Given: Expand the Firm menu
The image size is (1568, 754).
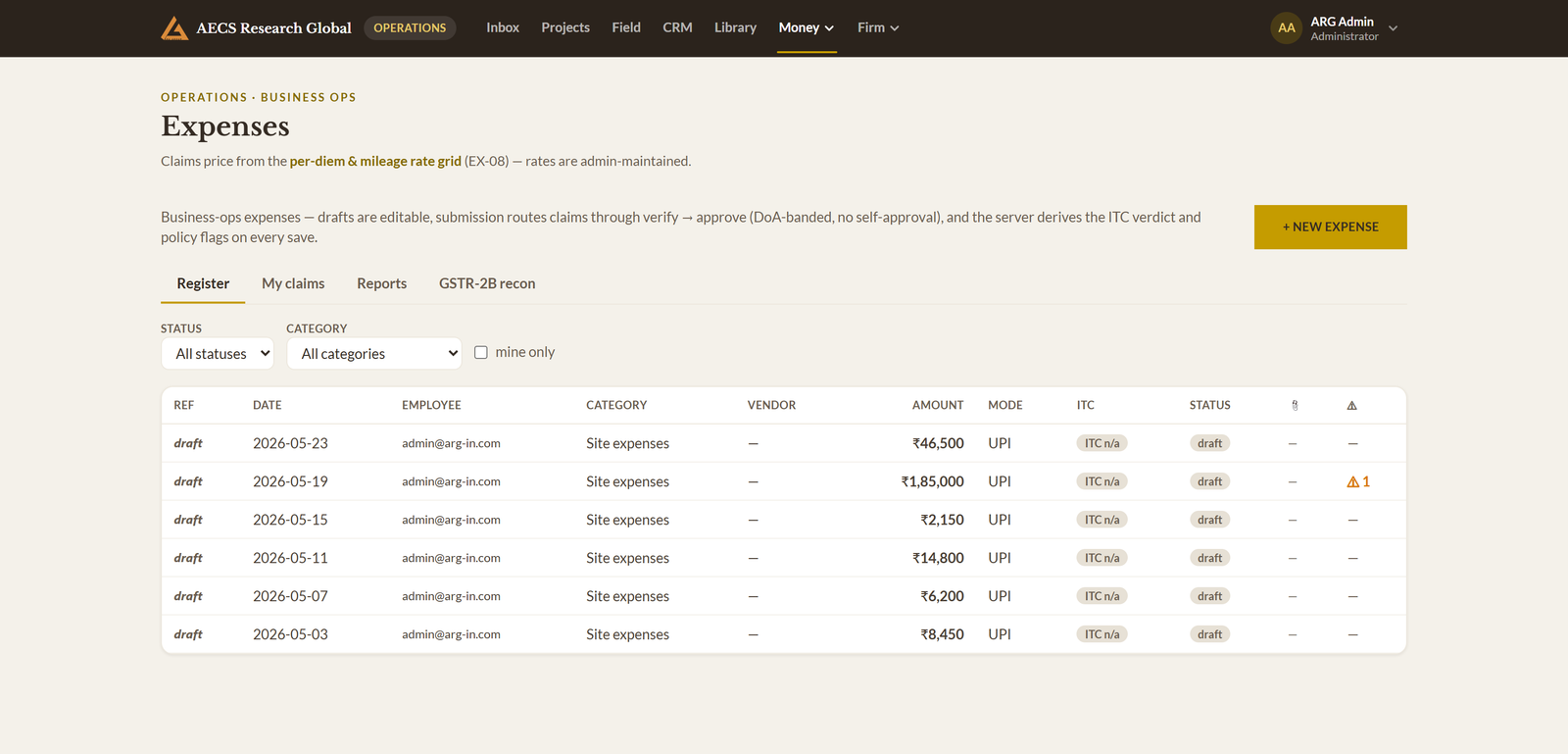Looking at the screenshot, I should 878,27.
